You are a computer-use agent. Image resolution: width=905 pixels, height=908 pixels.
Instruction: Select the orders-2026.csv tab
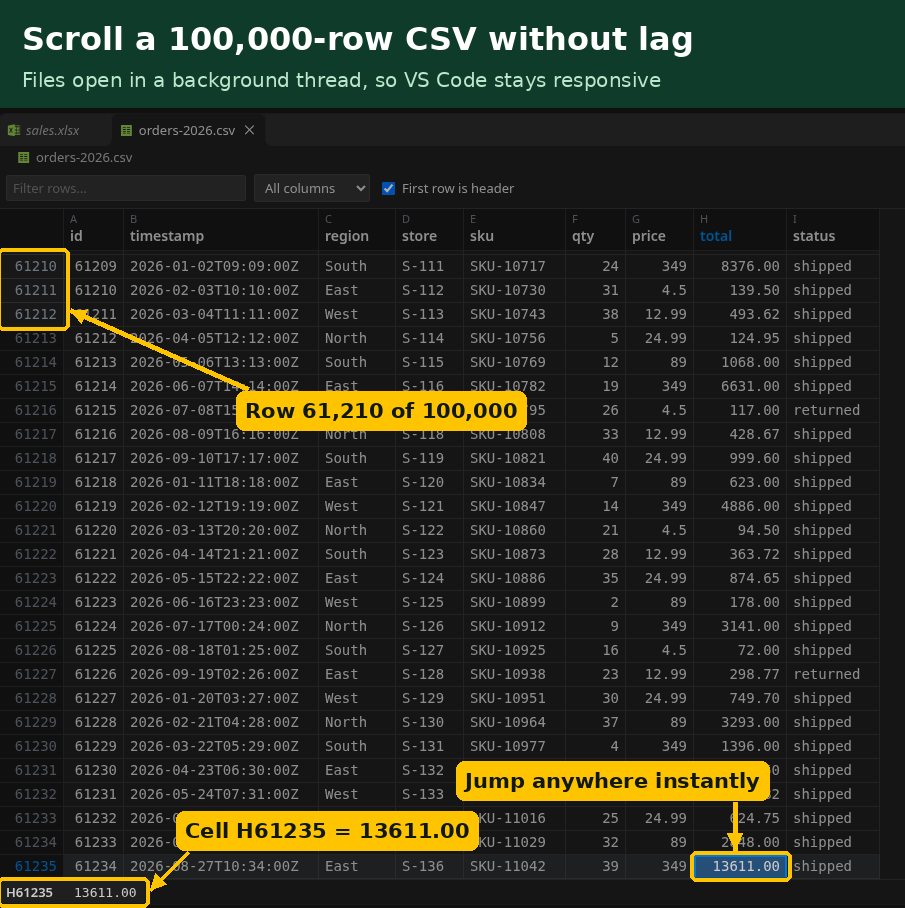click(x=188, y=130)
